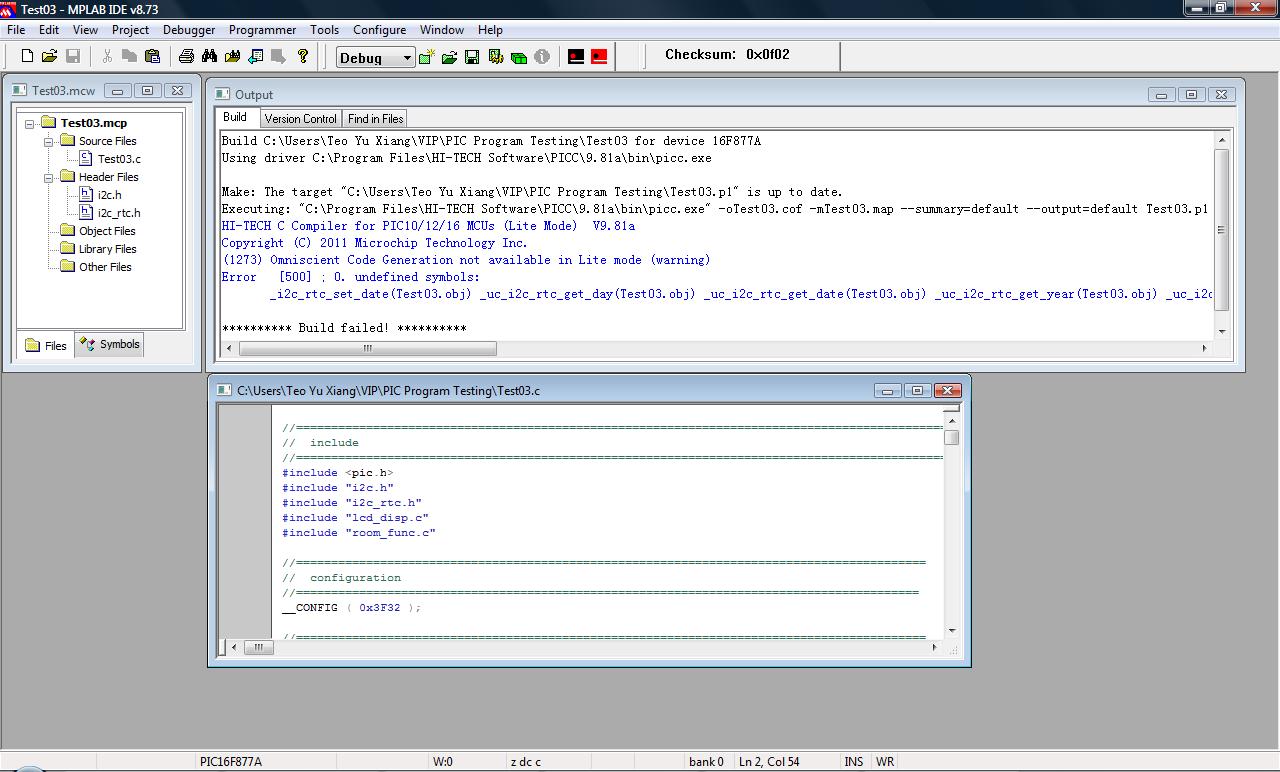This screenshot has height=772, width=1280.
Task: Switch to the Symbols tab in project panel
Action: (110, 344)
